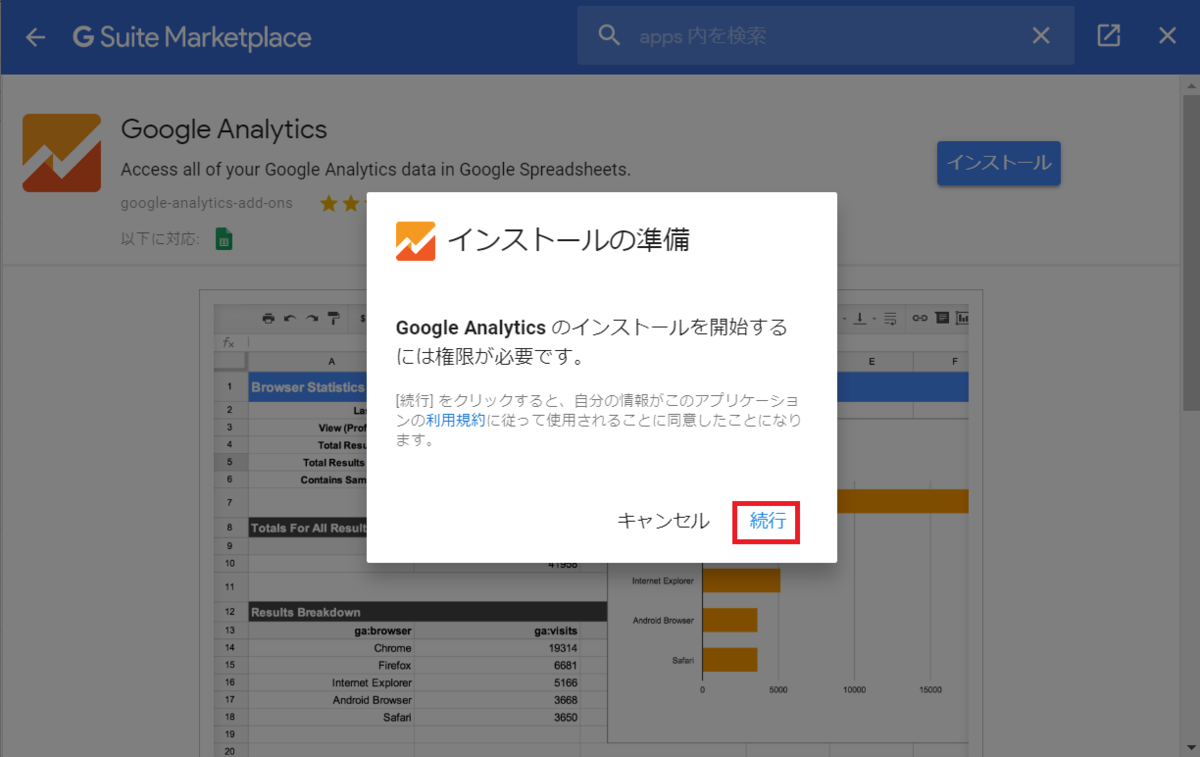Click the Google Analytics app name heading
This screenshot has width=1200, height=757.
coord(224,129)
